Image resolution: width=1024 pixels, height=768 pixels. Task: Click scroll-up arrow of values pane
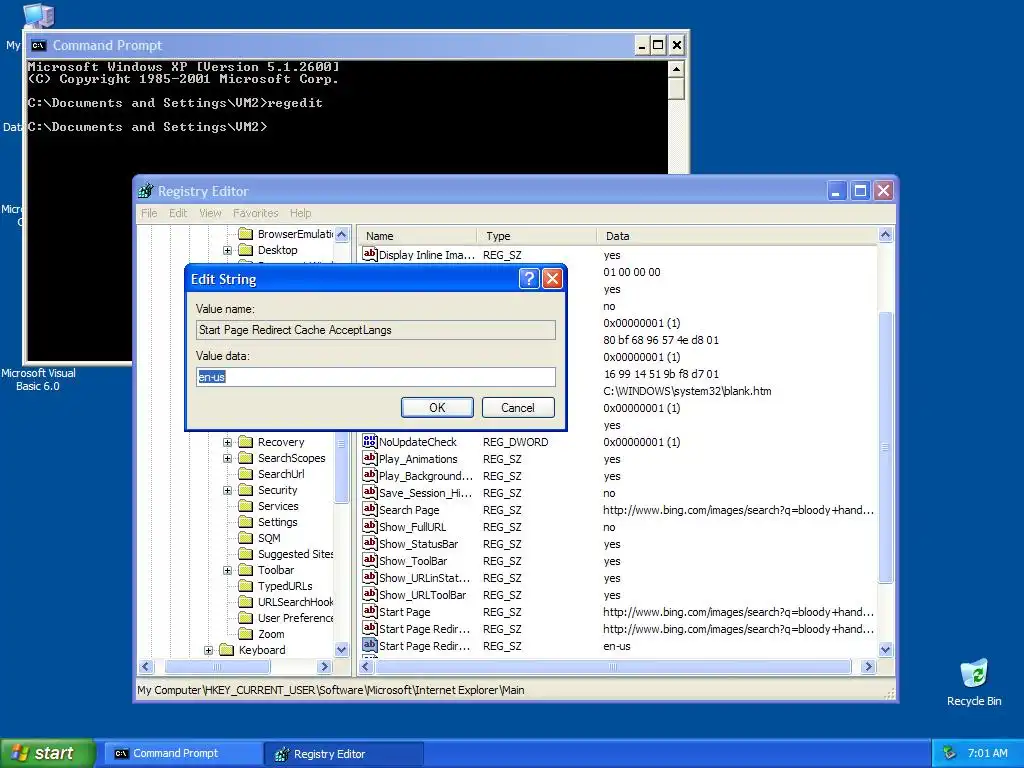tap(886, 234)
